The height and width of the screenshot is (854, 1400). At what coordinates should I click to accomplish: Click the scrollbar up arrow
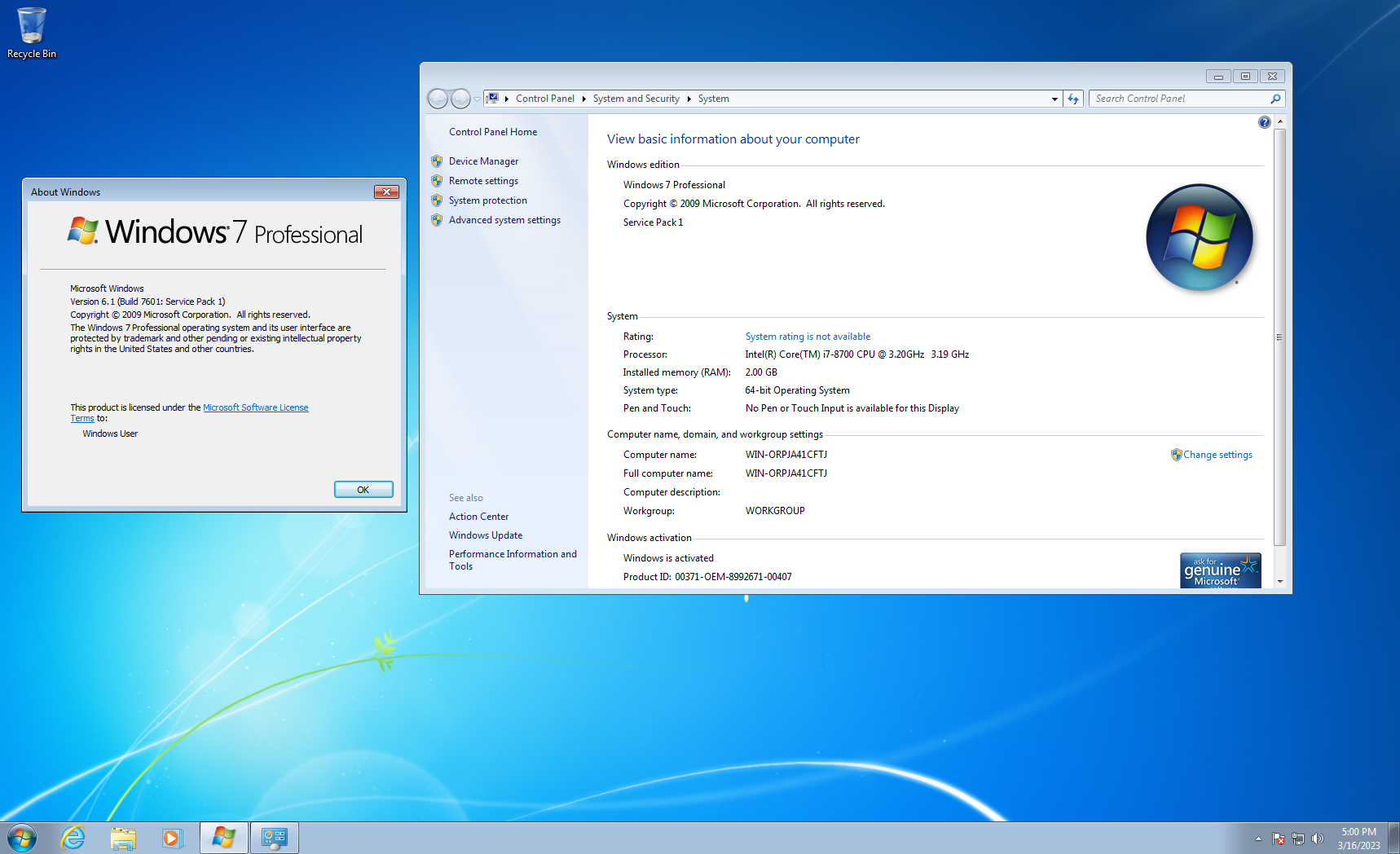(1279, 121)
